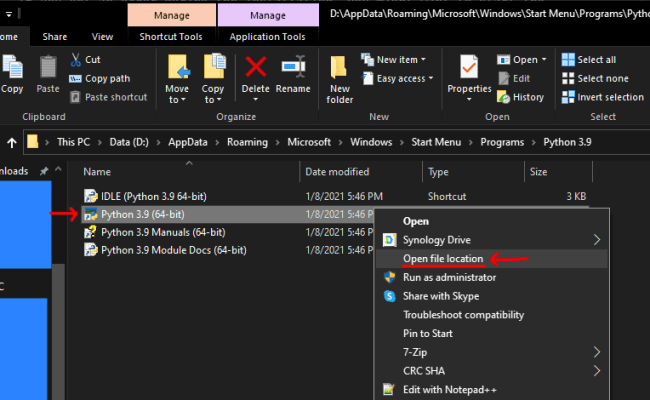Click the New folder icon
650x400 pixels.
(x=339, y=67)
